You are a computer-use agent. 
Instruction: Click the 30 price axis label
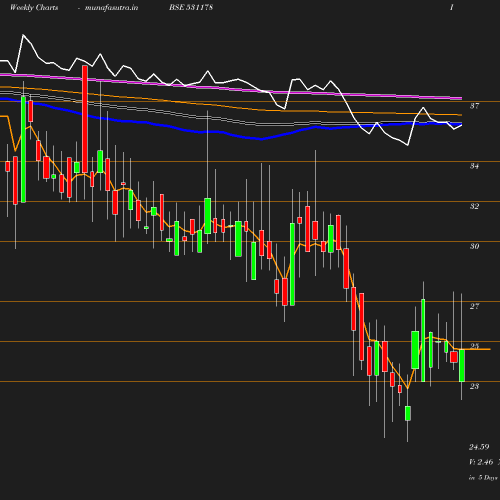point(474,246)
